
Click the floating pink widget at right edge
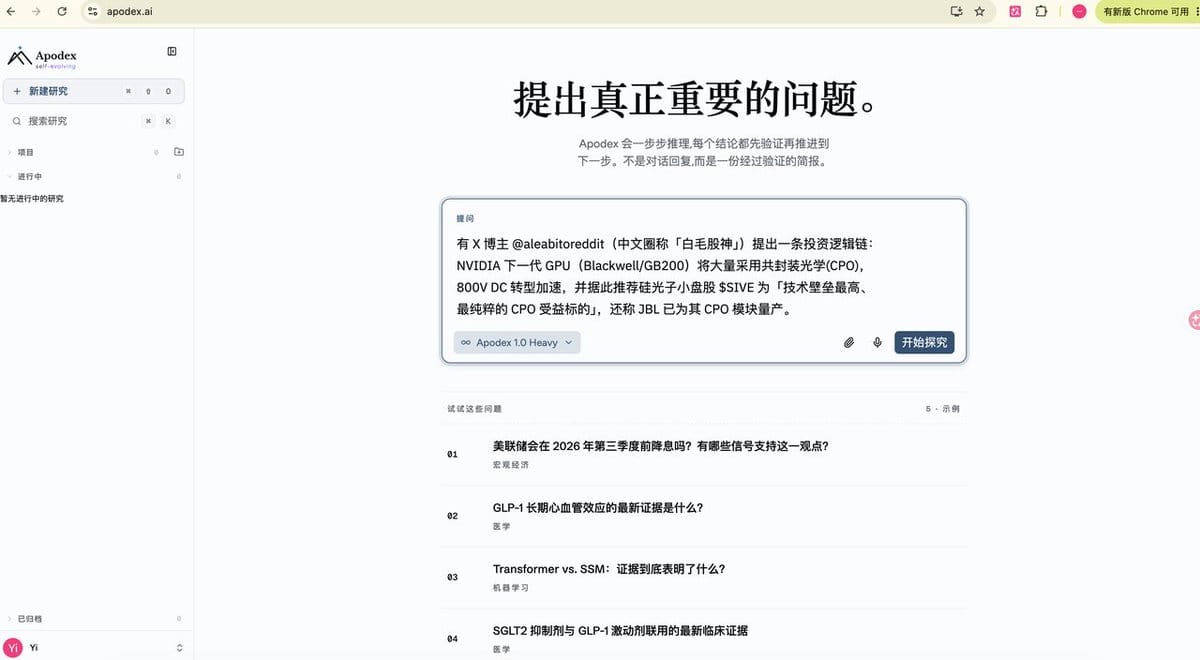1193,320
